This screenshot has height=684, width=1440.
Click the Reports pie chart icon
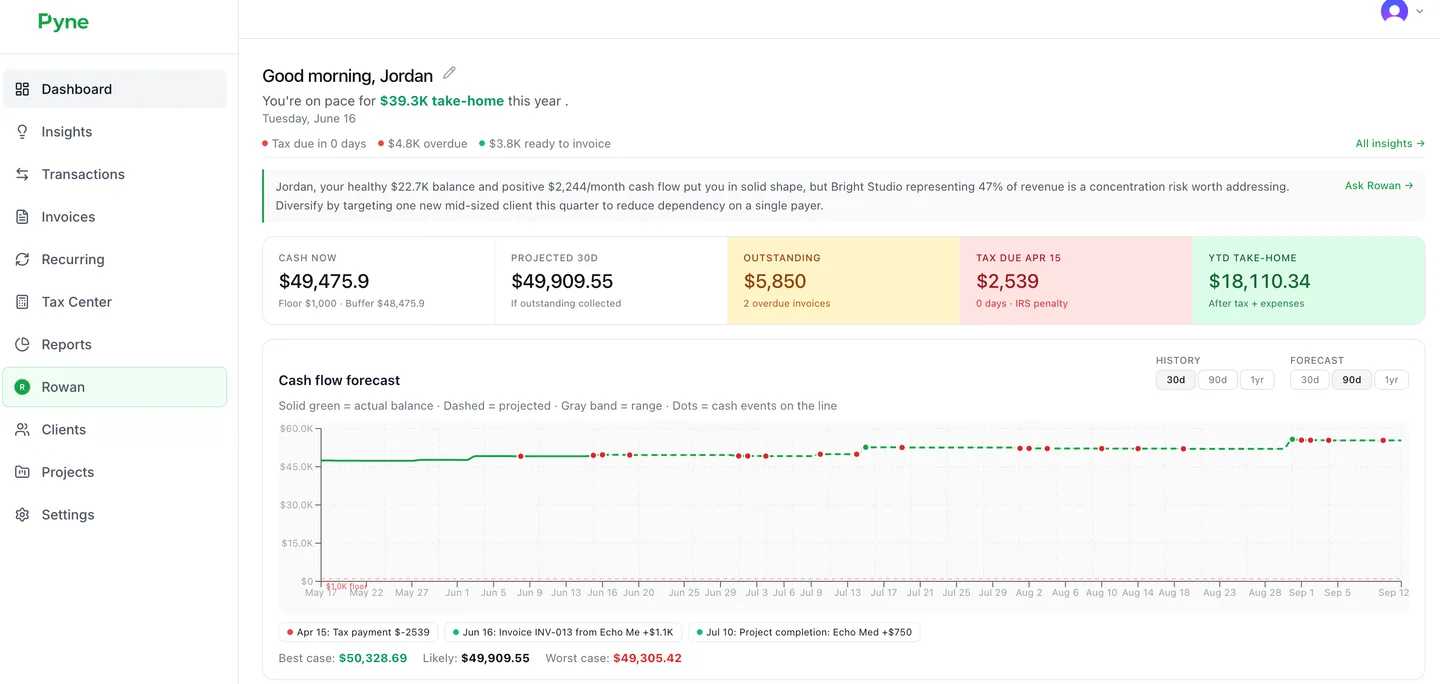pyautogui.click(x=22, y=344)
